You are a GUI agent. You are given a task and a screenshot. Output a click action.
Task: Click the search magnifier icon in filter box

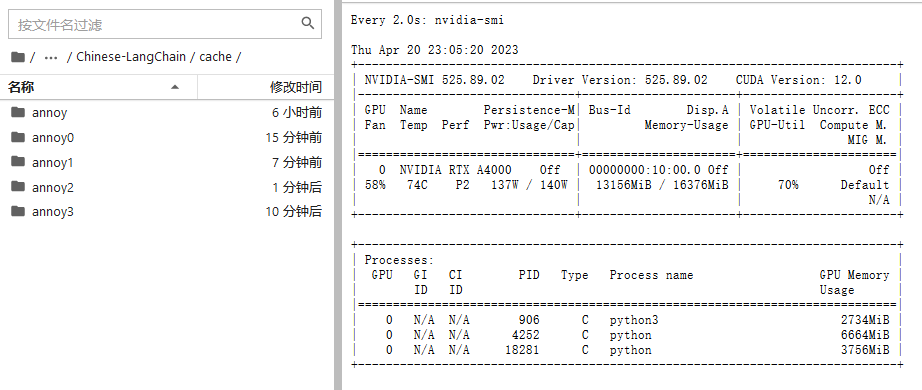[x=308, y=24]
